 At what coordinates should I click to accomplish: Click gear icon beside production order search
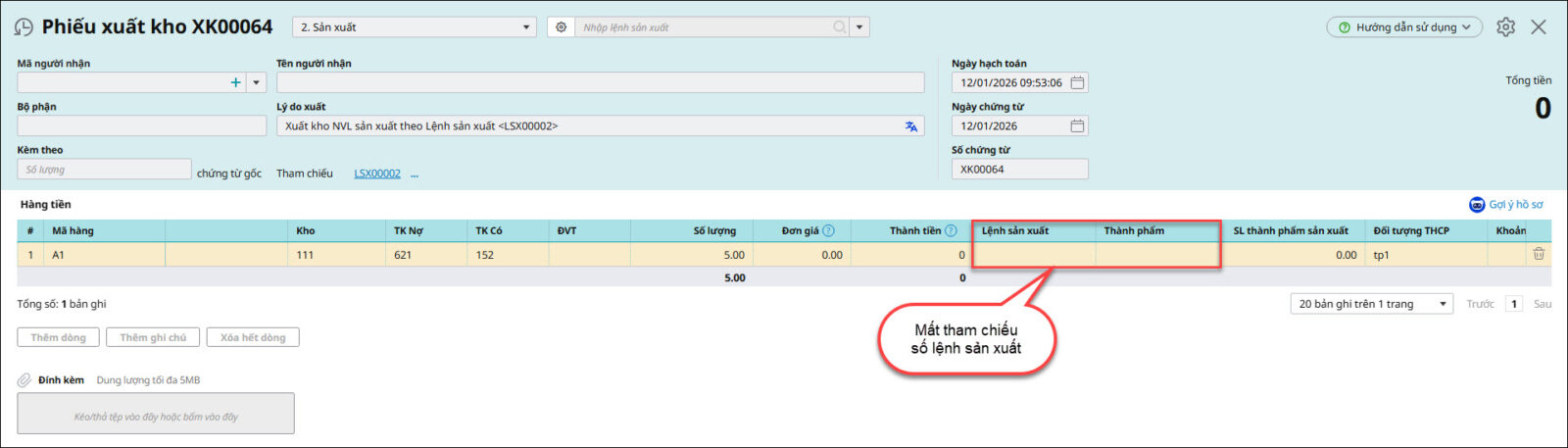(561, 27)
